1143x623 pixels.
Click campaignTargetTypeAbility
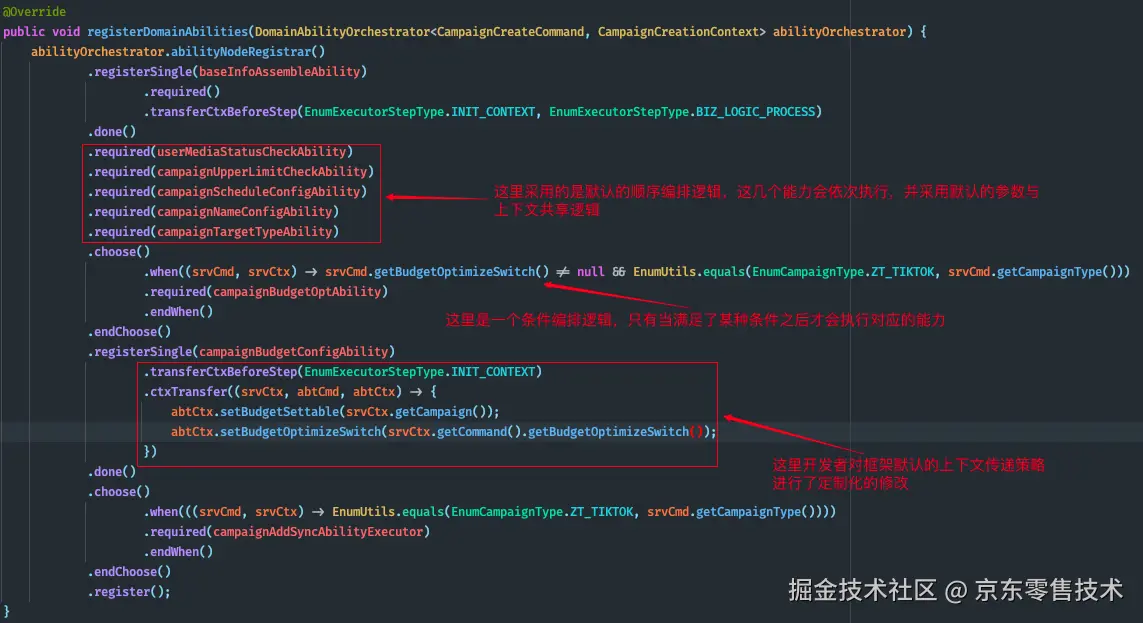245,232
